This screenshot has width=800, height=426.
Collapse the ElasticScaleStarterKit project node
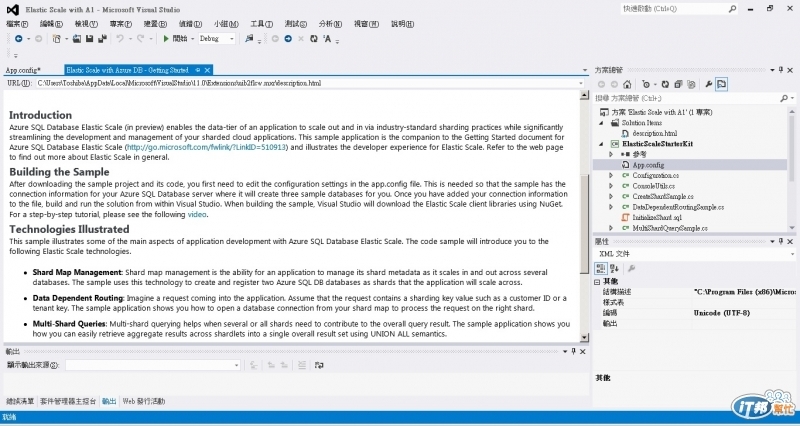pyautogui.click(x=601, y=144)
